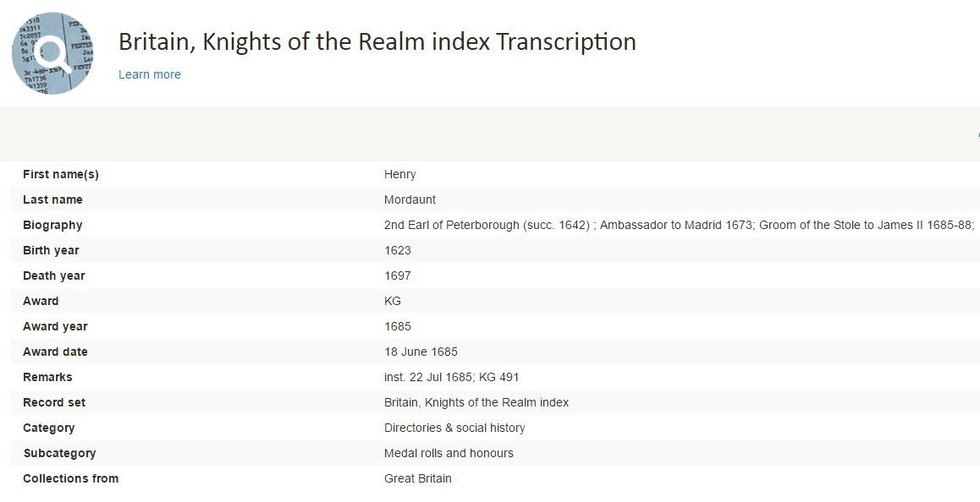Click the magnifying glass record set icon

(53, 53)
